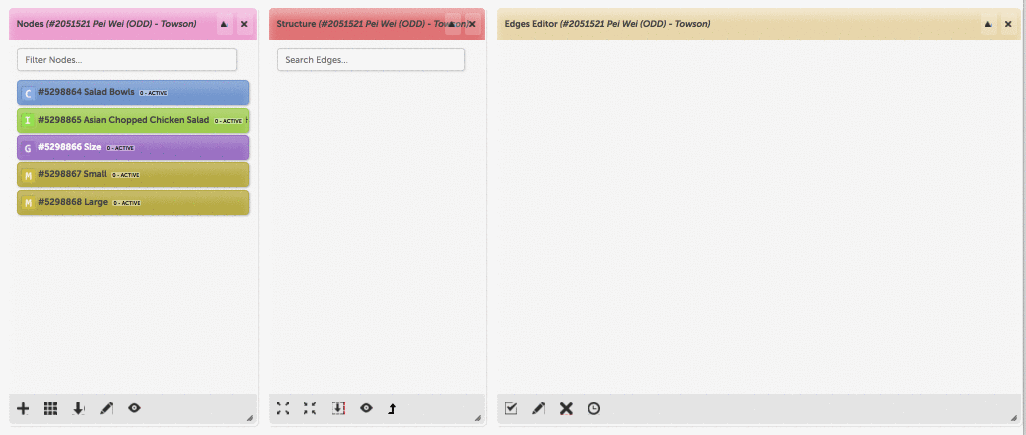Collapse the Structure panel header triangle

pos(452,24)
